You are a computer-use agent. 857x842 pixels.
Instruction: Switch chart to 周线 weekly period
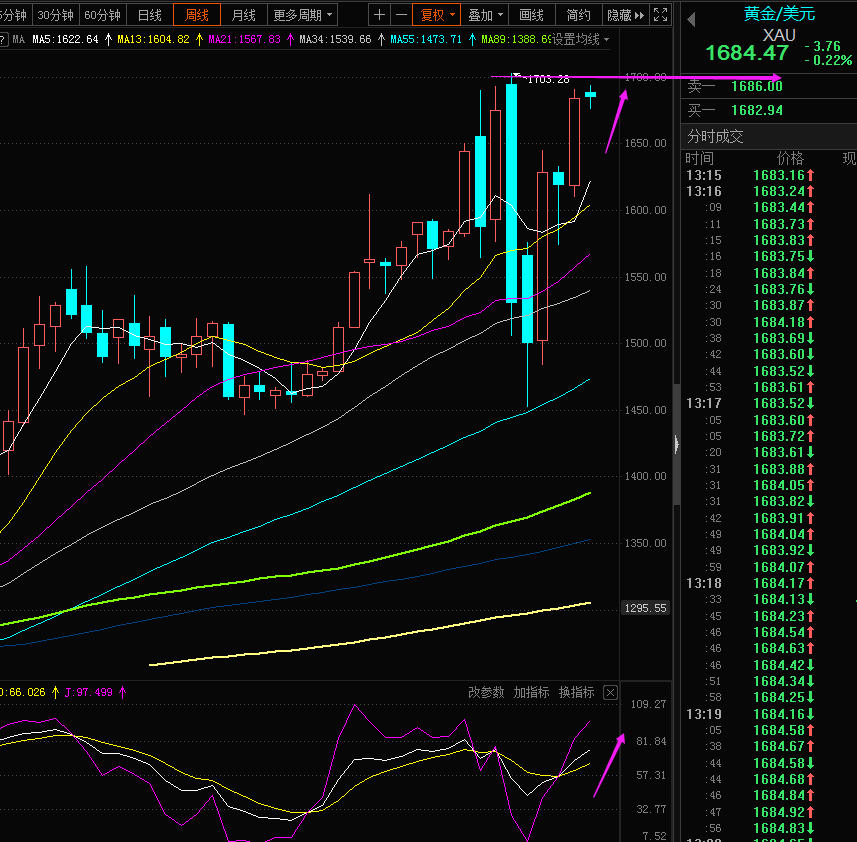[197, 15]
